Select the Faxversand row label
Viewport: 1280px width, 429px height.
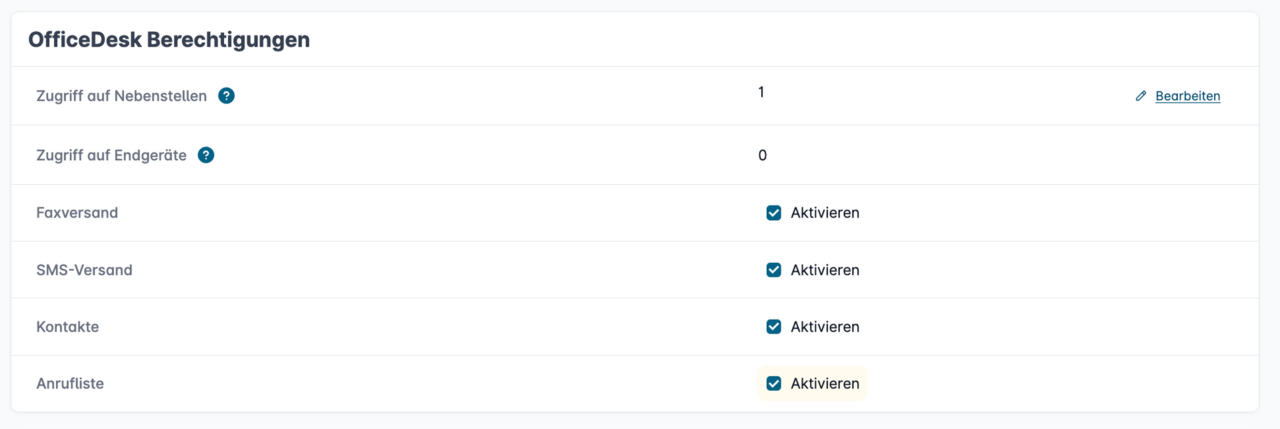(x=77, y=213)
